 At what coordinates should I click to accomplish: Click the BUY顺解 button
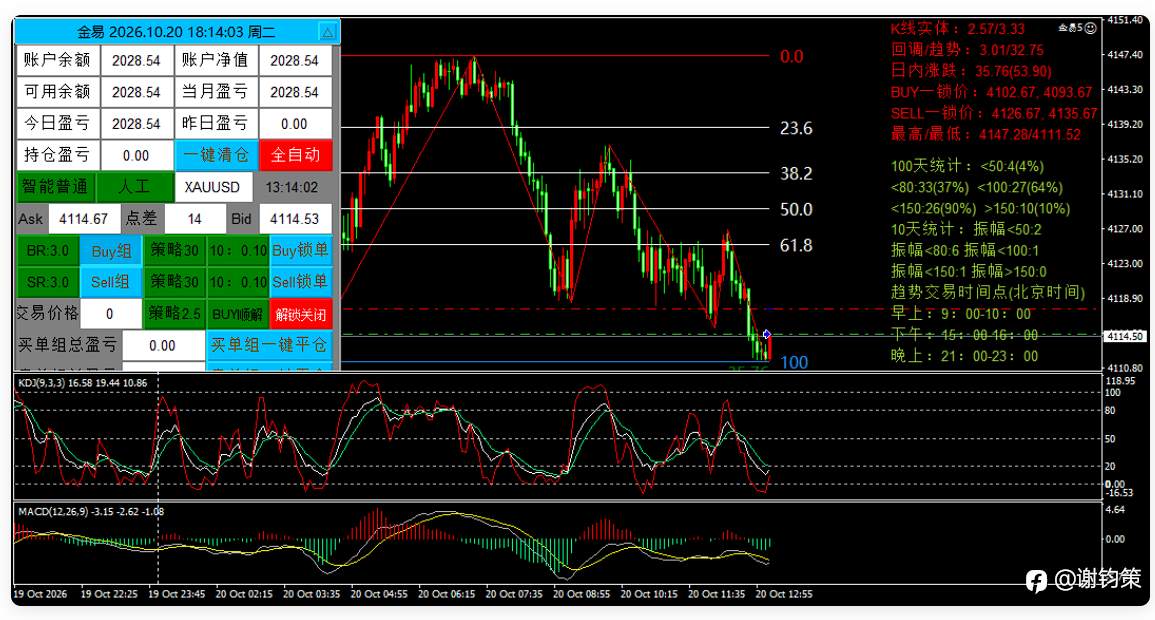[238, 314]
